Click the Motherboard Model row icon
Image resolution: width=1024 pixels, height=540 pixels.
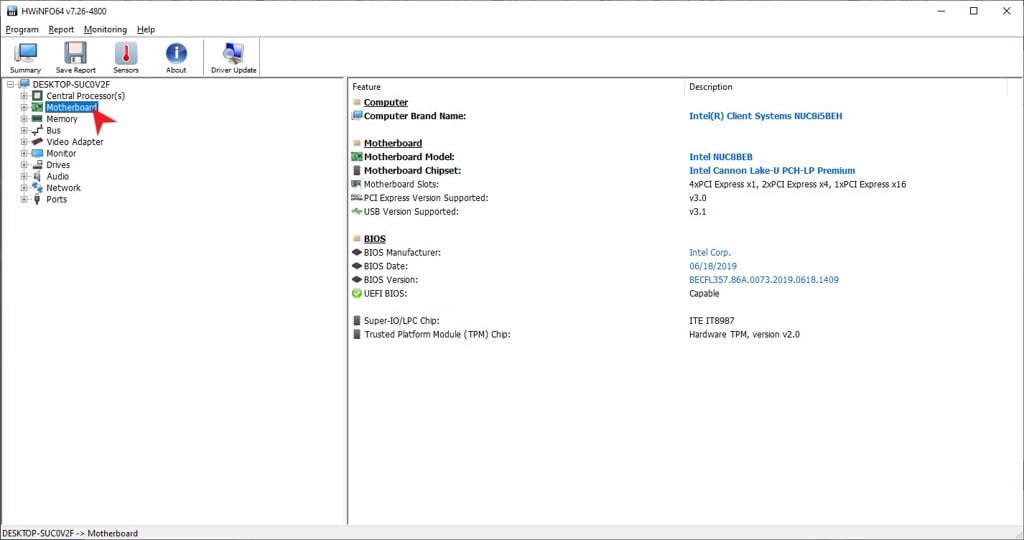click(357, 157)
